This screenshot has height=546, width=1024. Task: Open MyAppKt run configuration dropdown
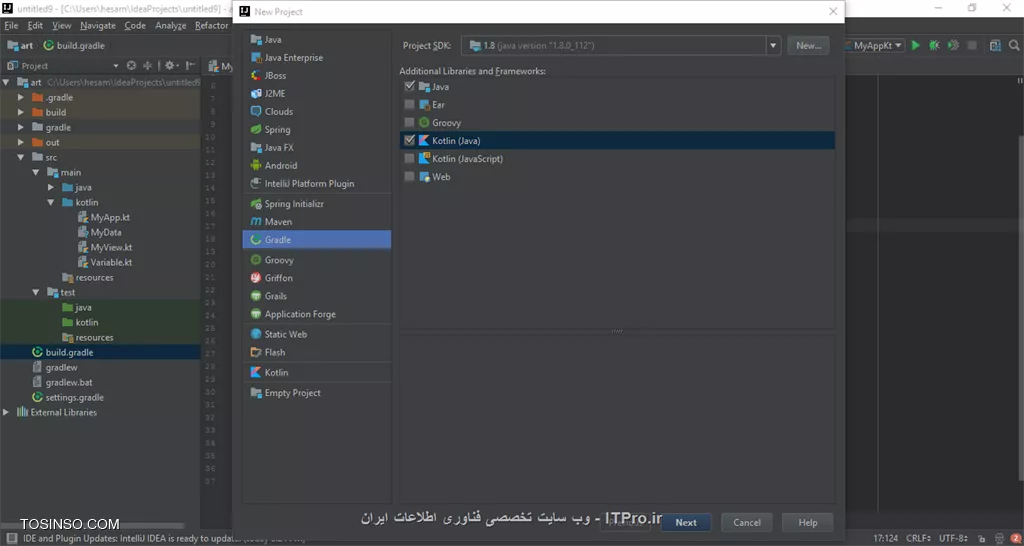point(874,46)
